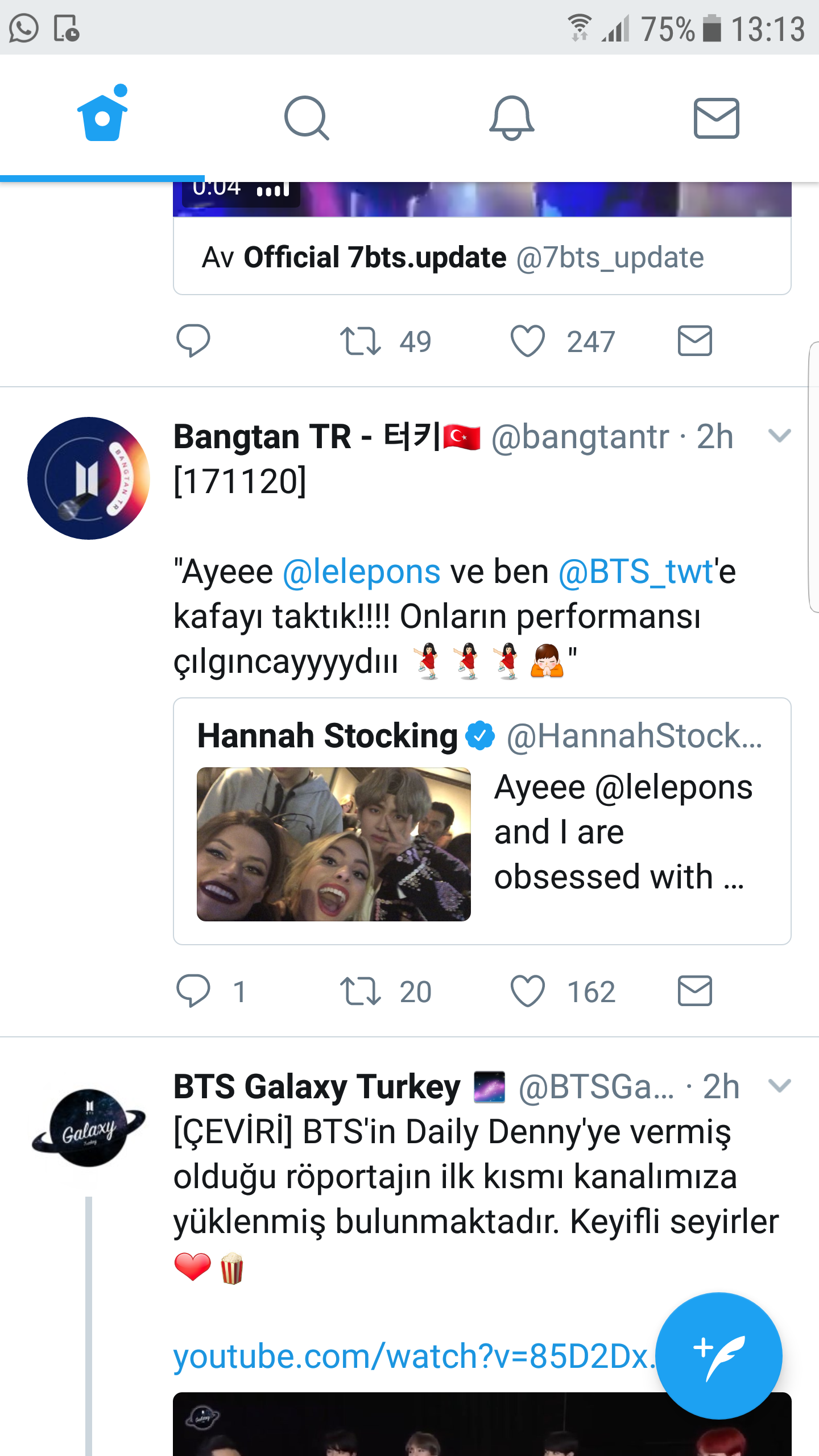
Task: Reply to the Bangtan TR tweet
Action: pos(193,991)
